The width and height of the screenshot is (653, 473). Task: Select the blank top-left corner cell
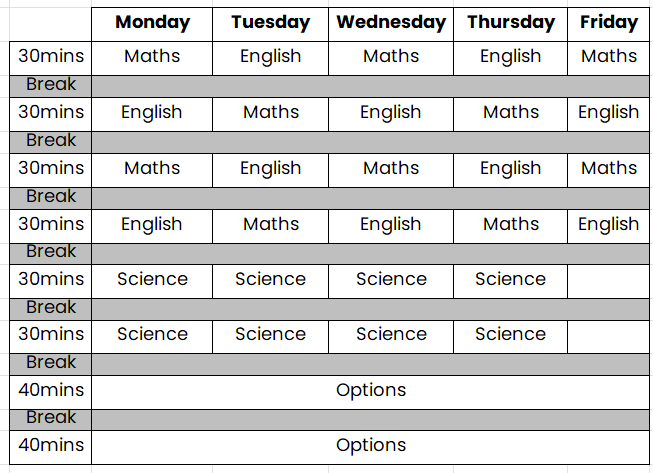click(51, 23)
